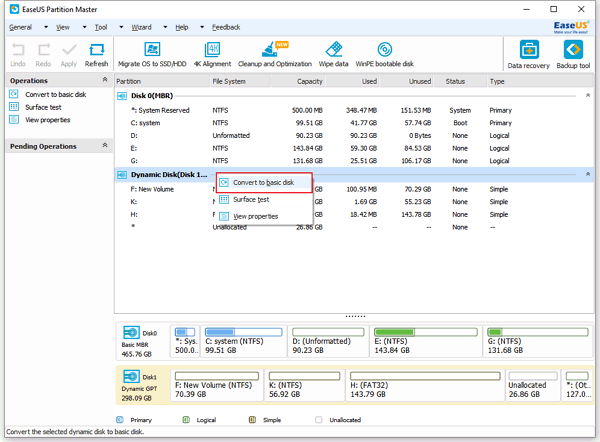Image resolution: width=600 pixels, height=442 pixels.
Task: Open the Feedback link
Action: tap(226, 27)
